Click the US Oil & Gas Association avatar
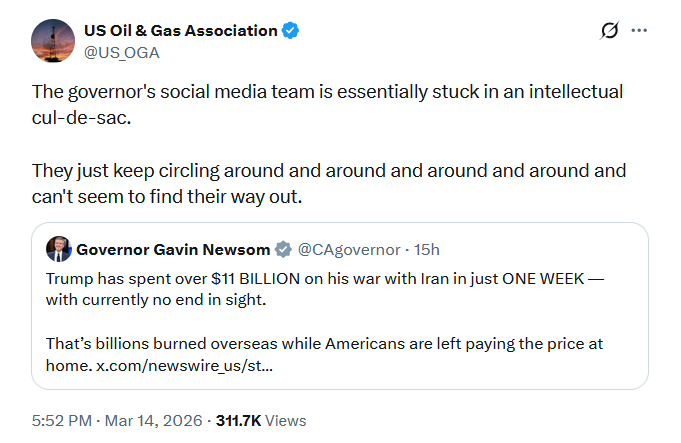Screen dimensions: 681x443 51,40
